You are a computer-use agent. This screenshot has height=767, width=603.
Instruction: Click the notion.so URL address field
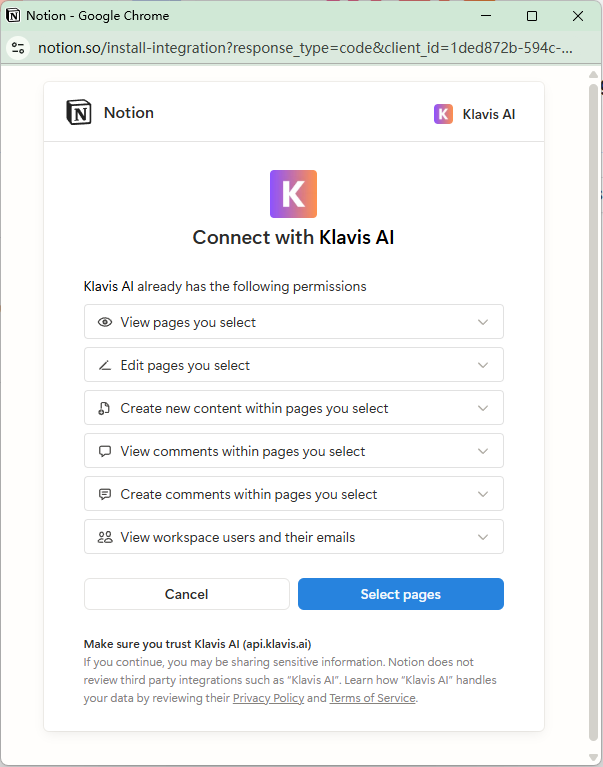point(300,47)
